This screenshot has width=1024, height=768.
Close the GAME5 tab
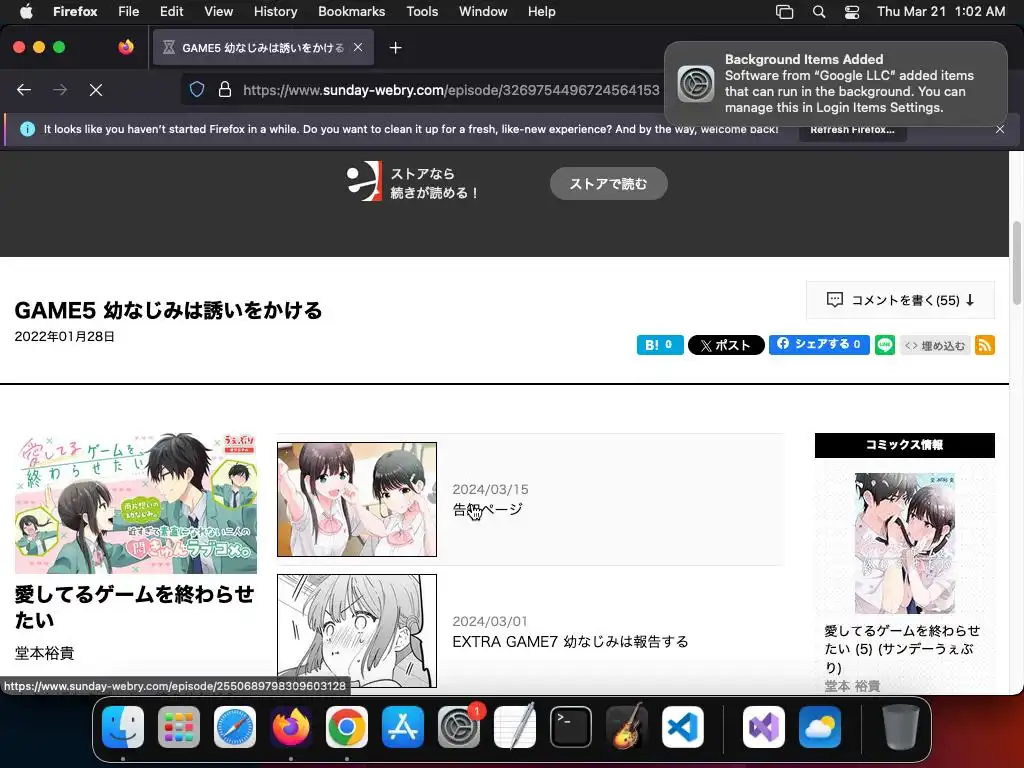click(x=358, y=47)
